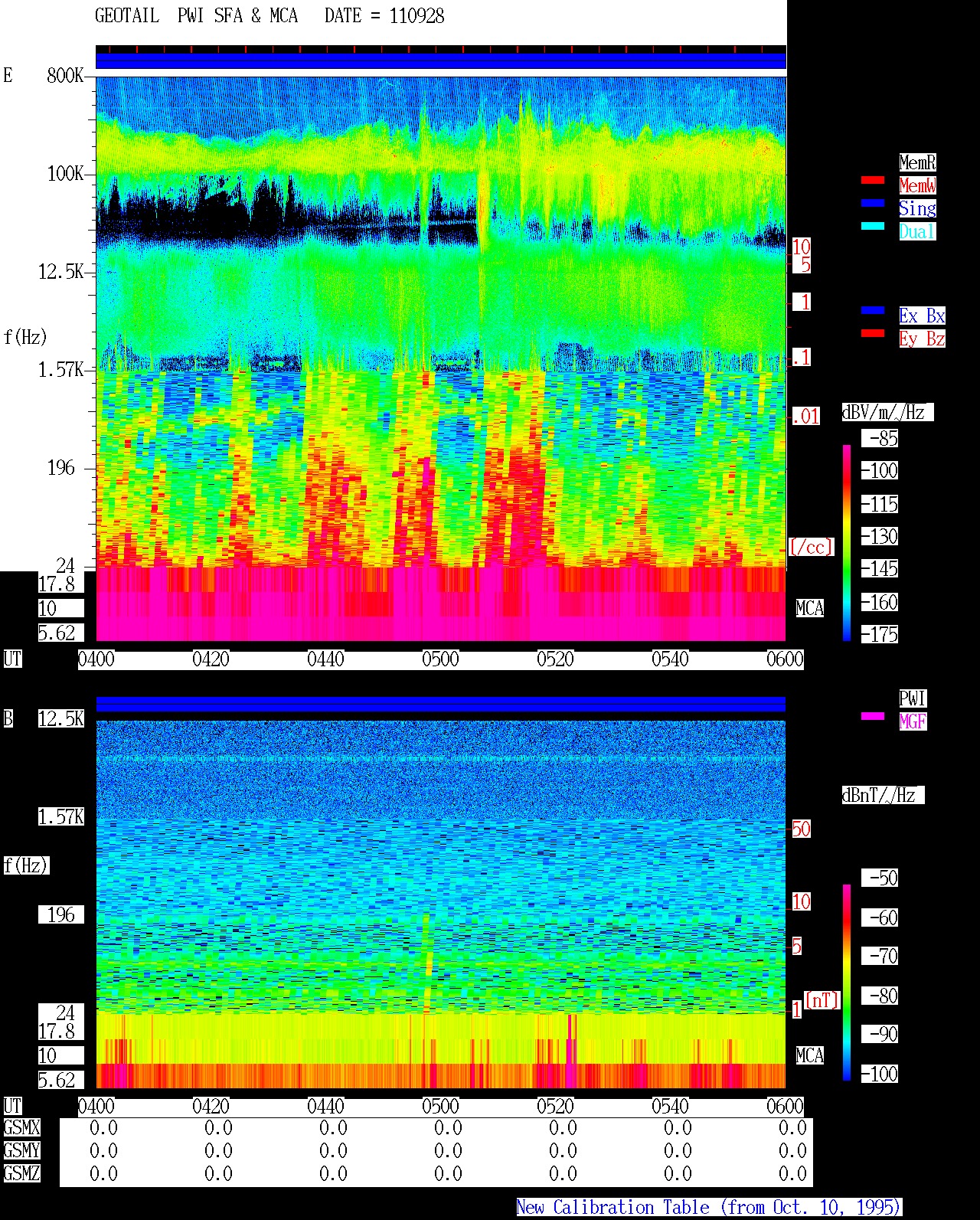
Task: Click the 0440 time tick below lower spectrogram
Action: 325,1107
